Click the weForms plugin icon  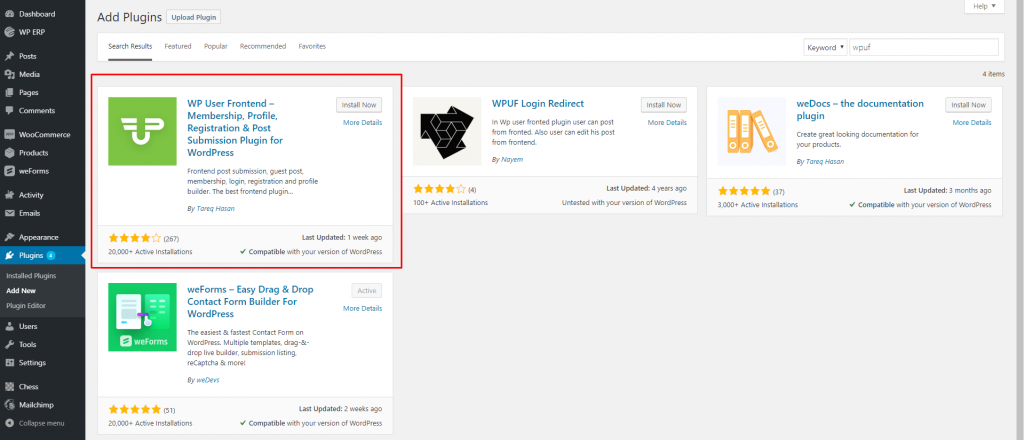point(141,317)
